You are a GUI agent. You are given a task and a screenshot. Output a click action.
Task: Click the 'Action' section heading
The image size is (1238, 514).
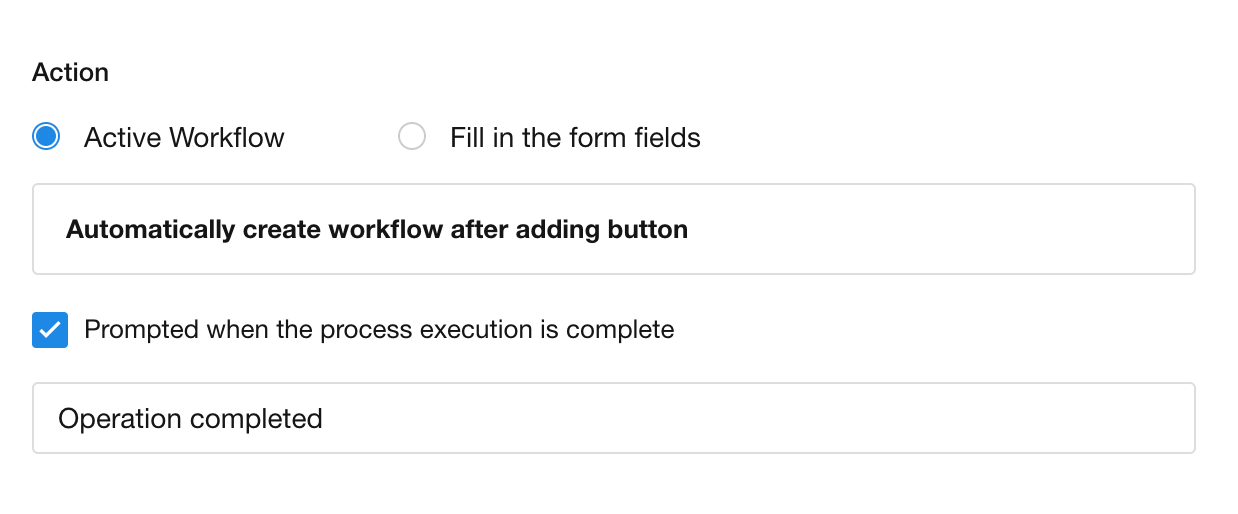[x=70, y=73]
